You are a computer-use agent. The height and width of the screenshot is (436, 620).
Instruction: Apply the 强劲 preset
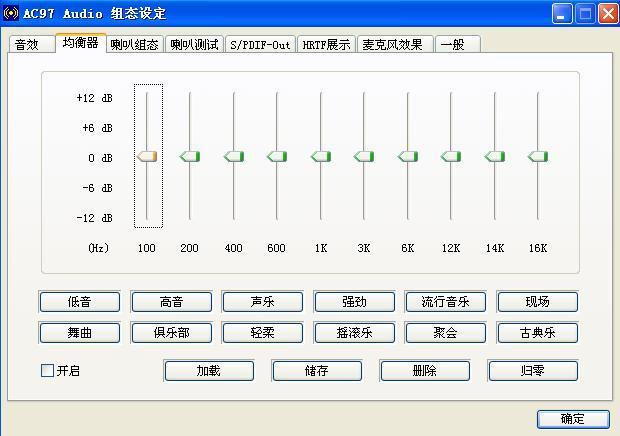click(354, 302)
